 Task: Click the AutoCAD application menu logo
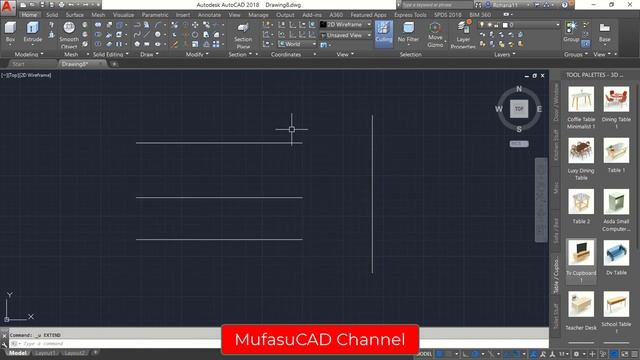coord(8,7)
